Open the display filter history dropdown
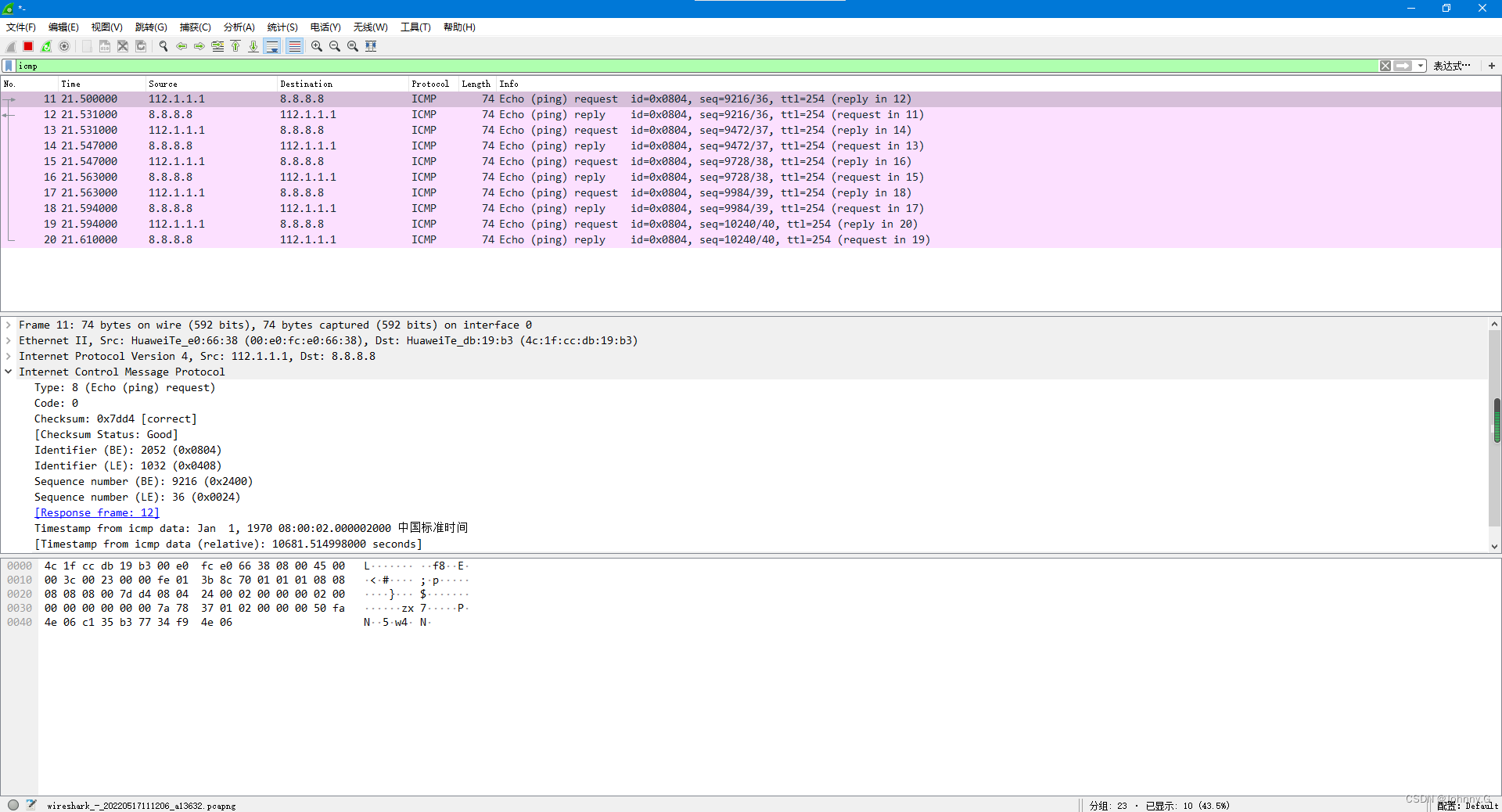Screen dimensions: 1502x812 click(x=1420, y=66)
